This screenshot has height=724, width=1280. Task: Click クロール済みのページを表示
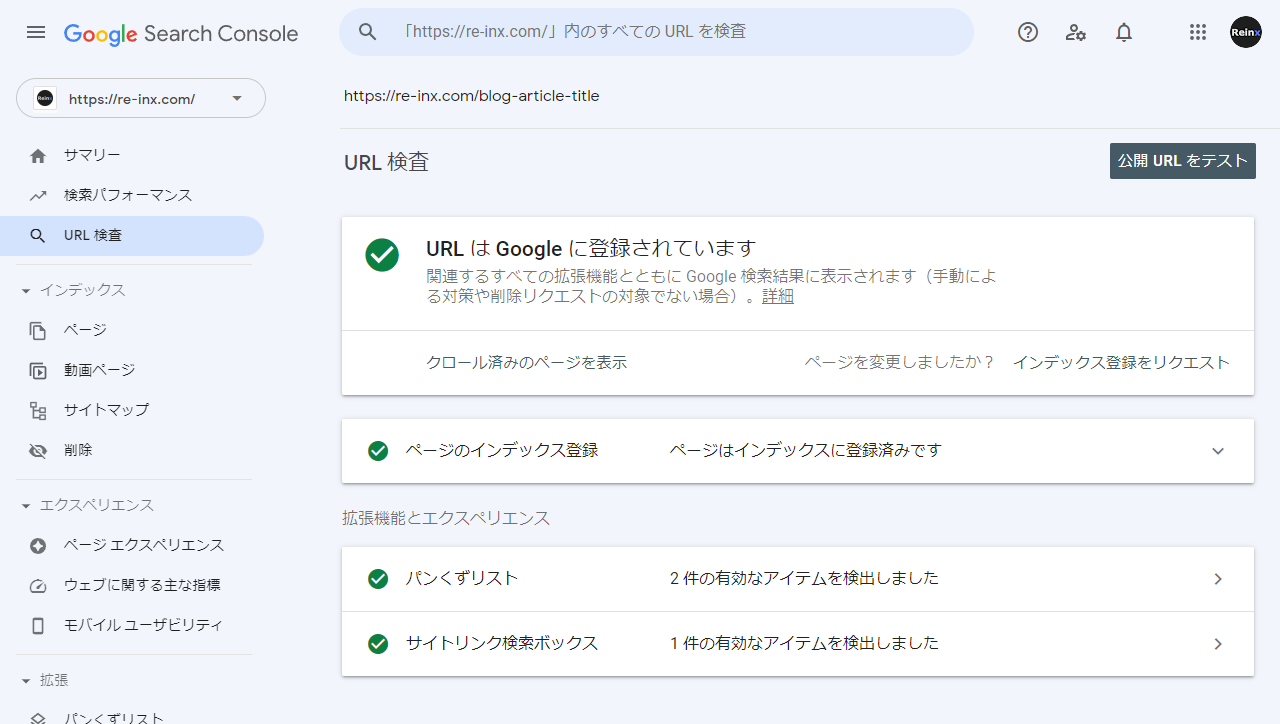point(526,363)
